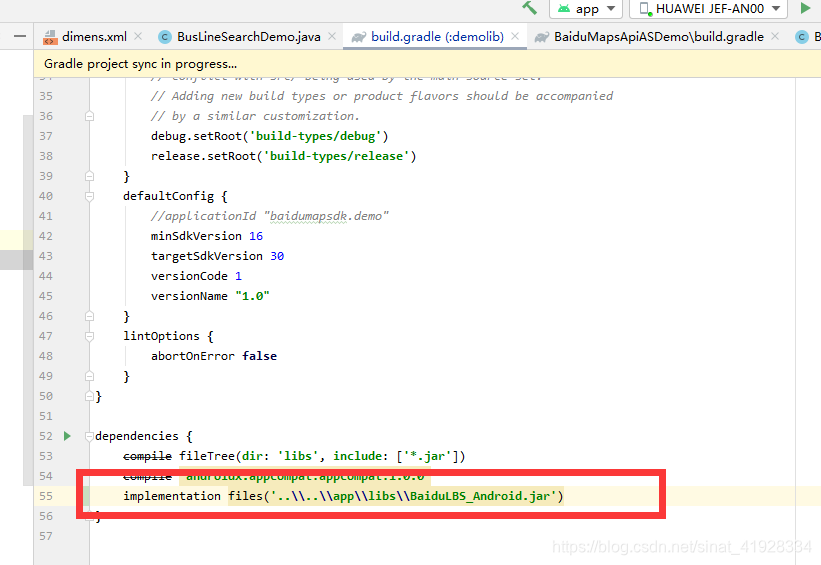Click line number 55 in gutter
Screen dimensions: 821x565
46,496
